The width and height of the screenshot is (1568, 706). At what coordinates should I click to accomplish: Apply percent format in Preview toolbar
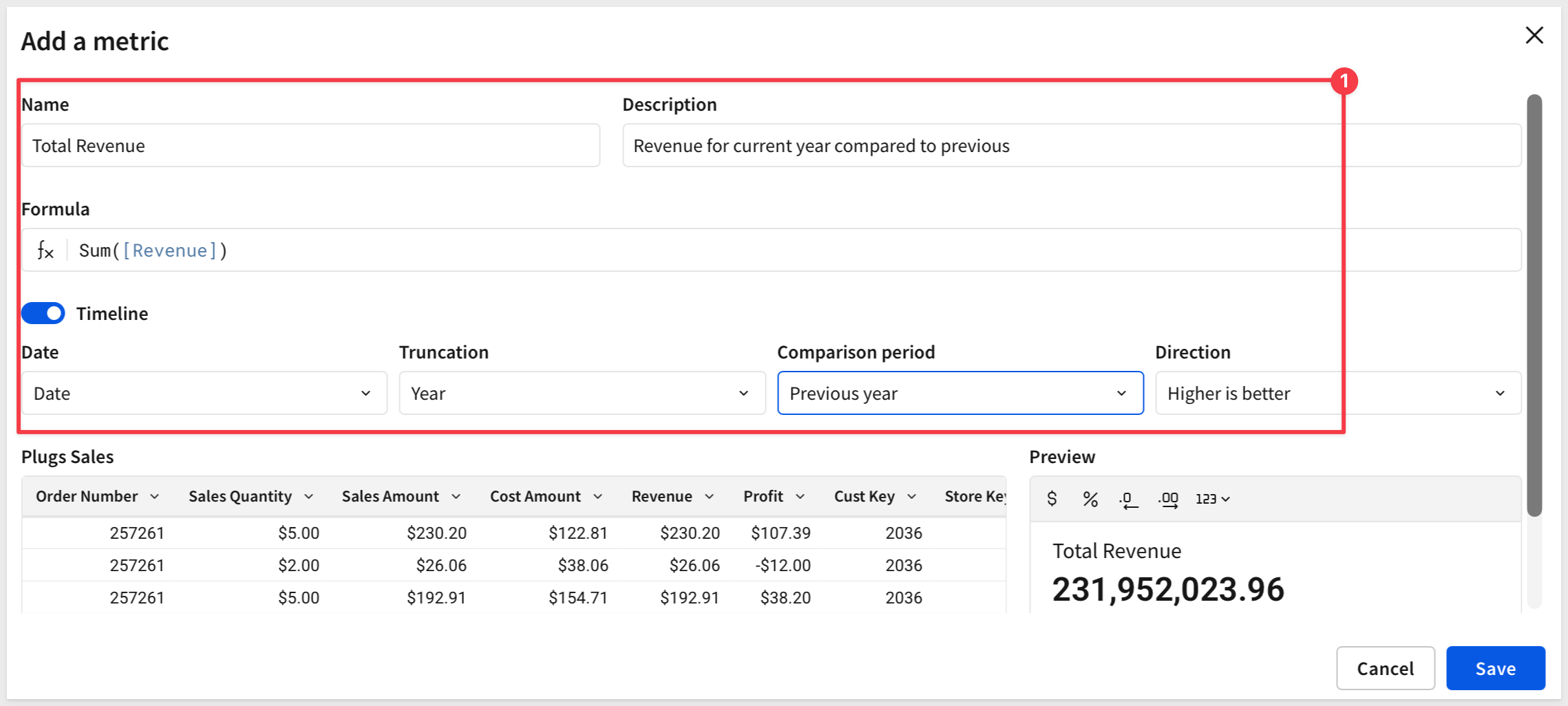point(1090,498)
